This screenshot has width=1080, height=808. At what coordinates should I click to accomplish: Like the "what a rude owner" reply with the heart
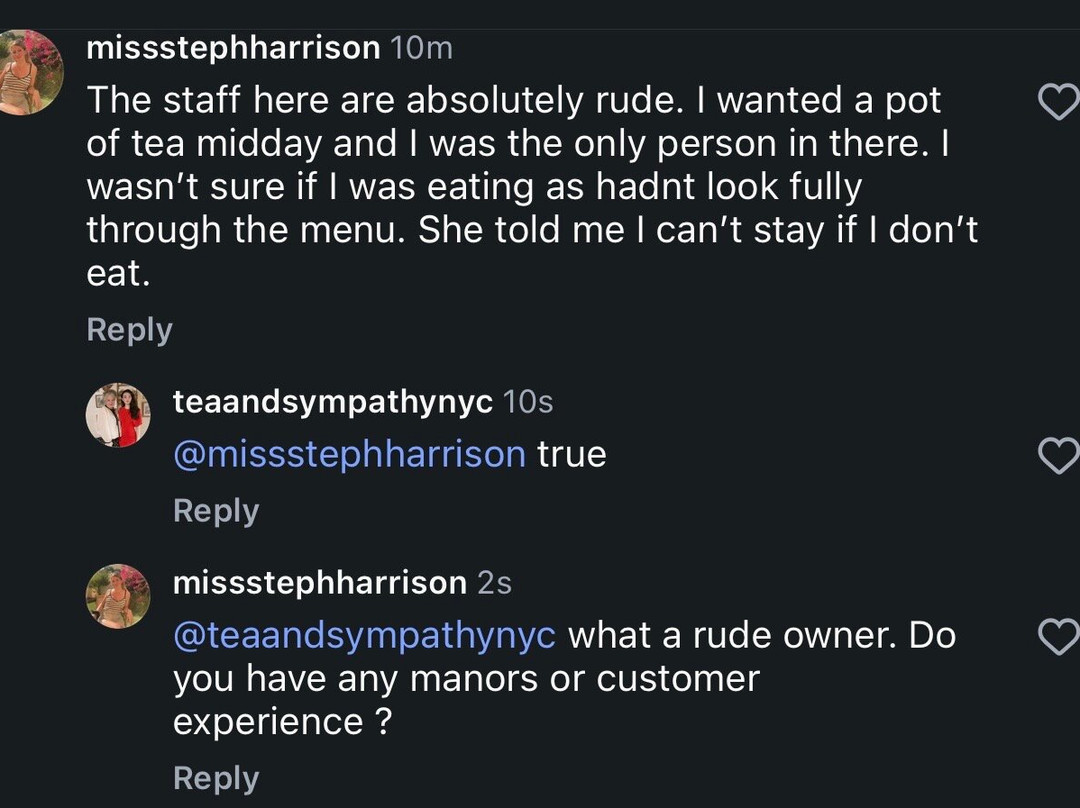1059,636
